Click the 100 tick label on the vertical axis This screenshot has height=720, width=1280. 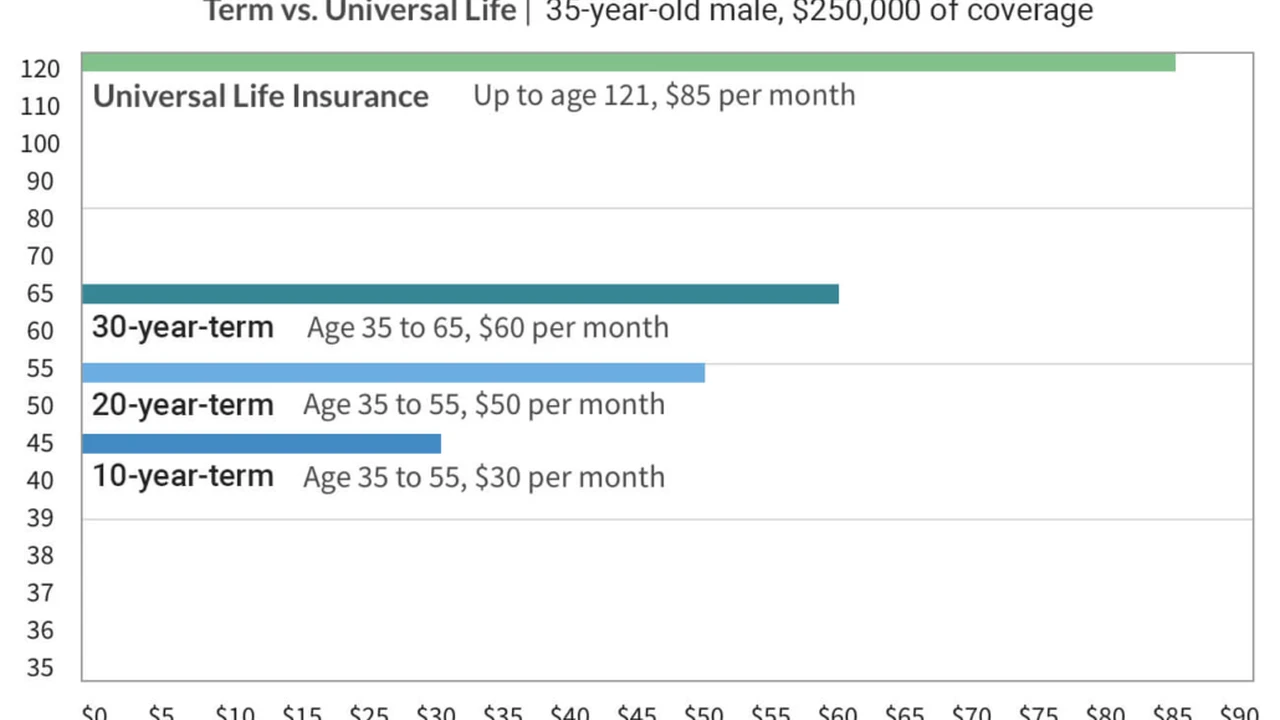pyautogui.click(x=40, y=144)
